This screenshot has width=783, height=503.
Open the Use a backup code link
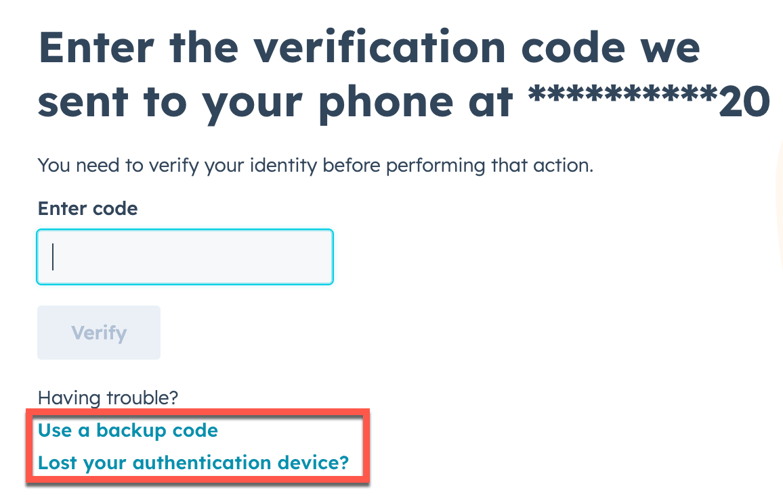click(x=128, y=431)
